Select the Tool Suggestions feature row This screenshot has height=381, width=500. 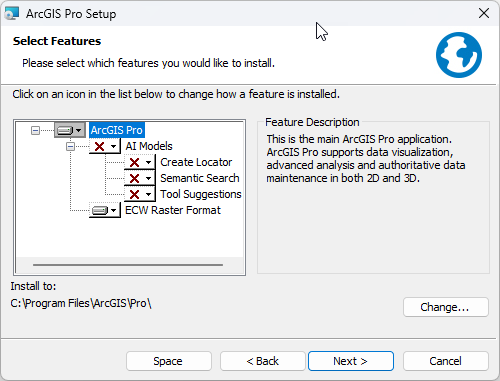coord(201,194)
